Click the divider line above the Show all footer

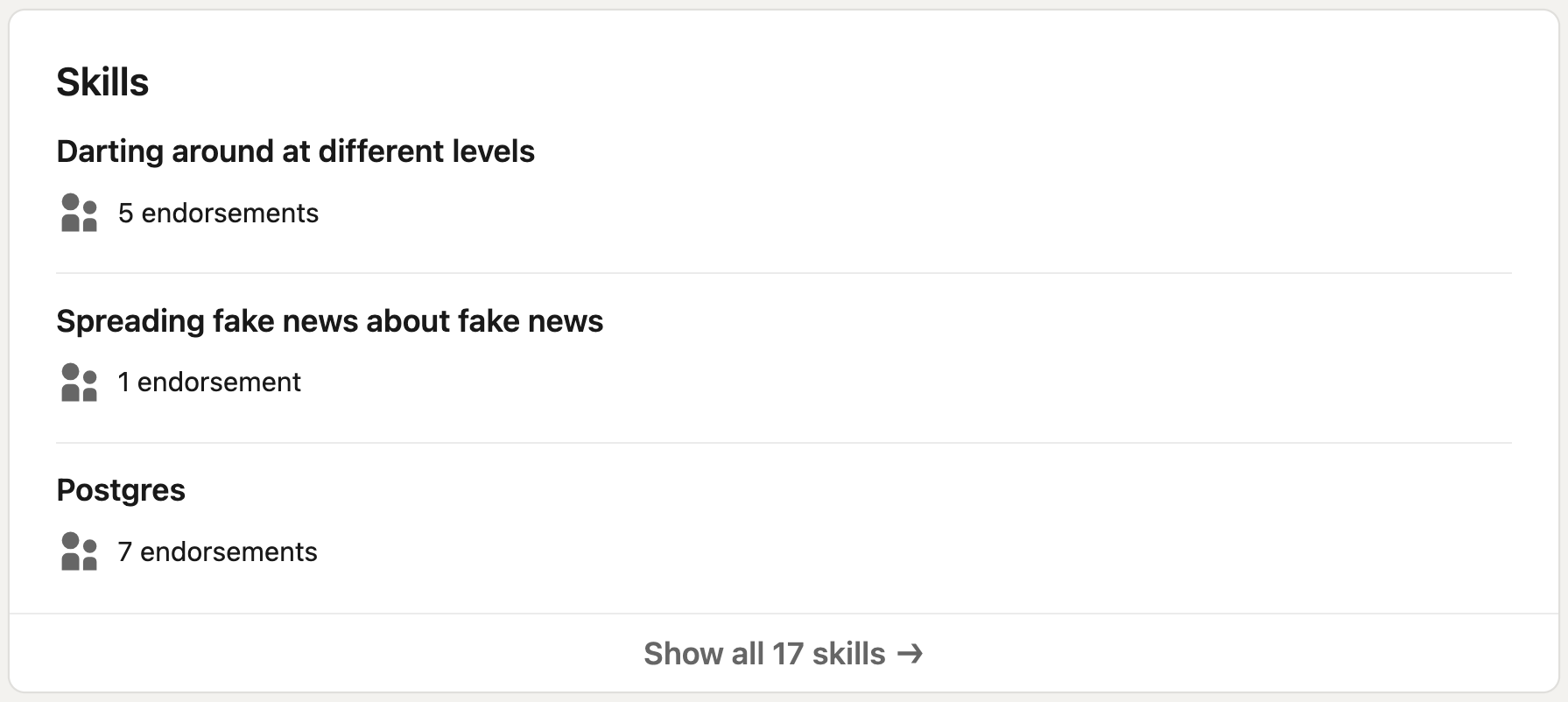[784, 614]
